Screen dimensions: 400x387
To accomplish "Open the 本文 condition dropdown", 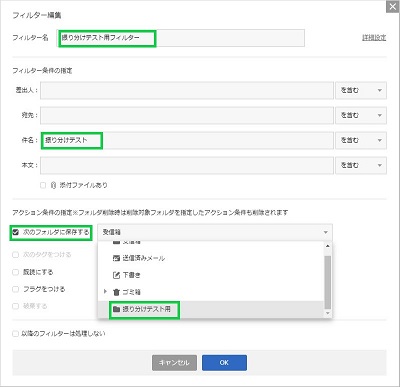I will pyautogui.click(x=361, y=165).
